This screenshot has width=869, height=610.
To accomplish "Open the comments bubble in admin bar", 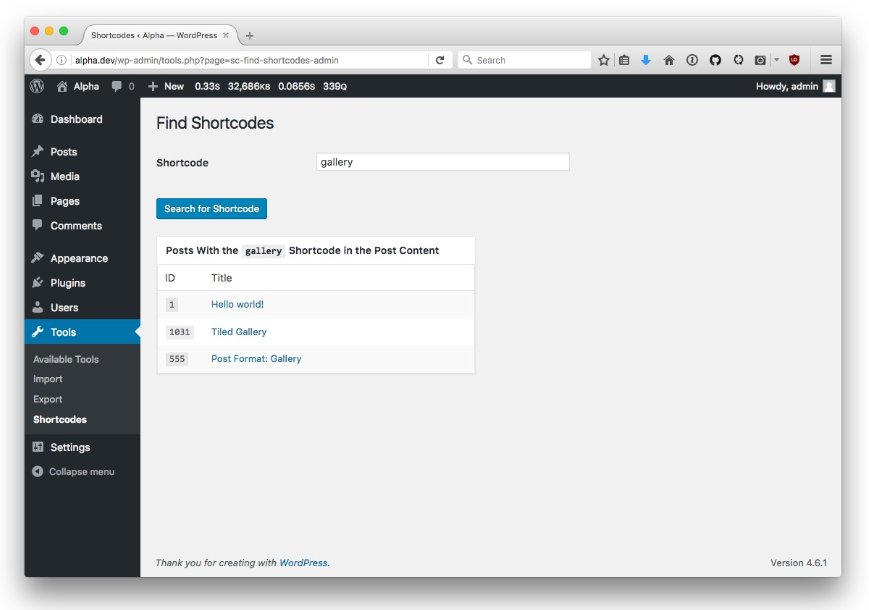I will [122, 86].
